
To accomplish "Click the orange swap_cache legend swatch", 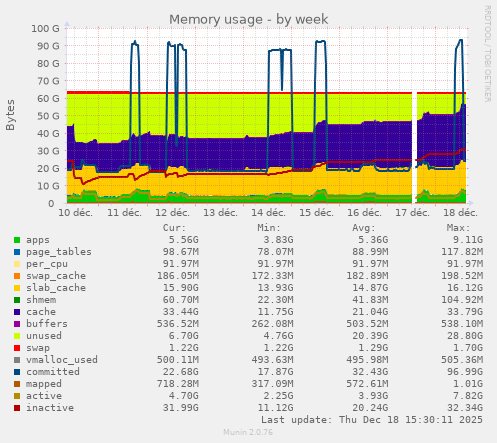I will pos(17,276).
